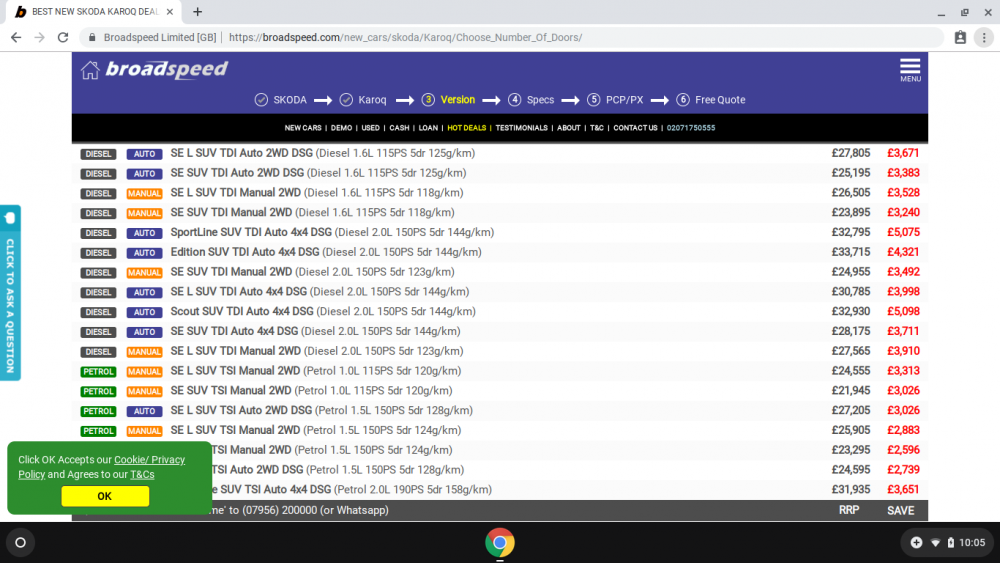
Task: Close the Skoda Karoq deals tab
Action: tap(170, 11)
